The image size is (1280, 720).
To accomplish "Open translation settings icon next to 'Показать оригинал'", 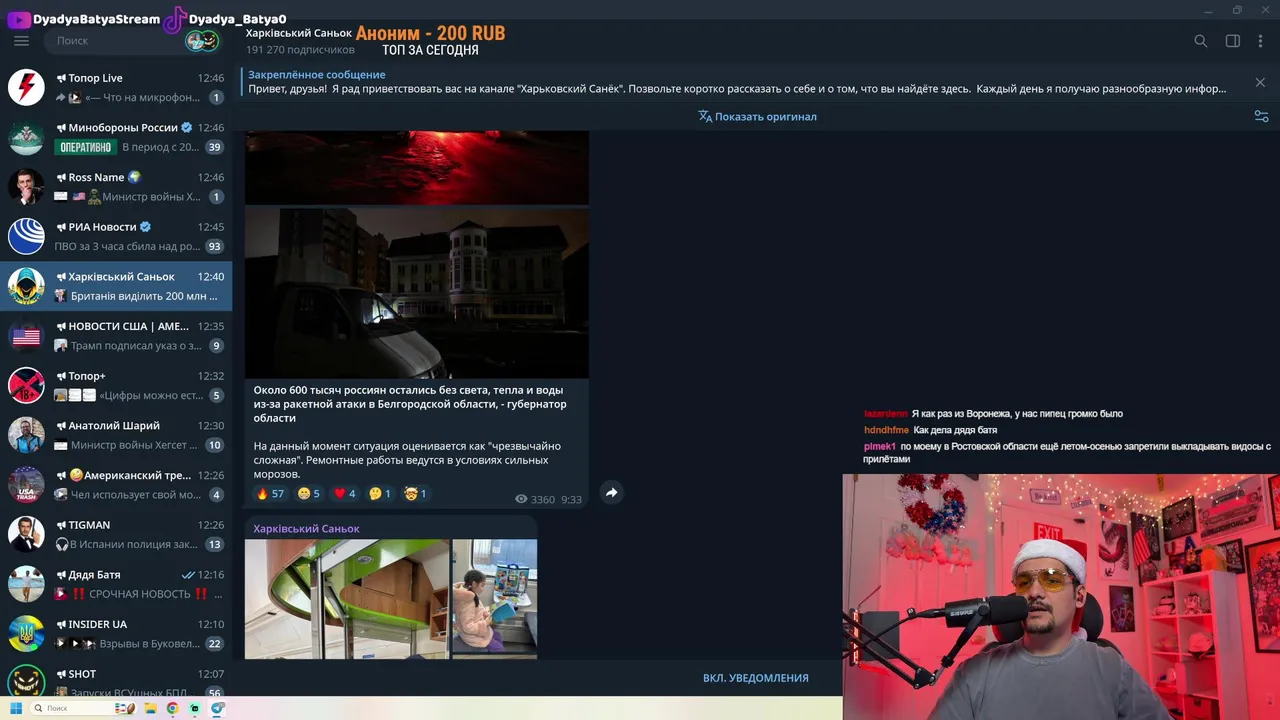I will coord(1261,116).
